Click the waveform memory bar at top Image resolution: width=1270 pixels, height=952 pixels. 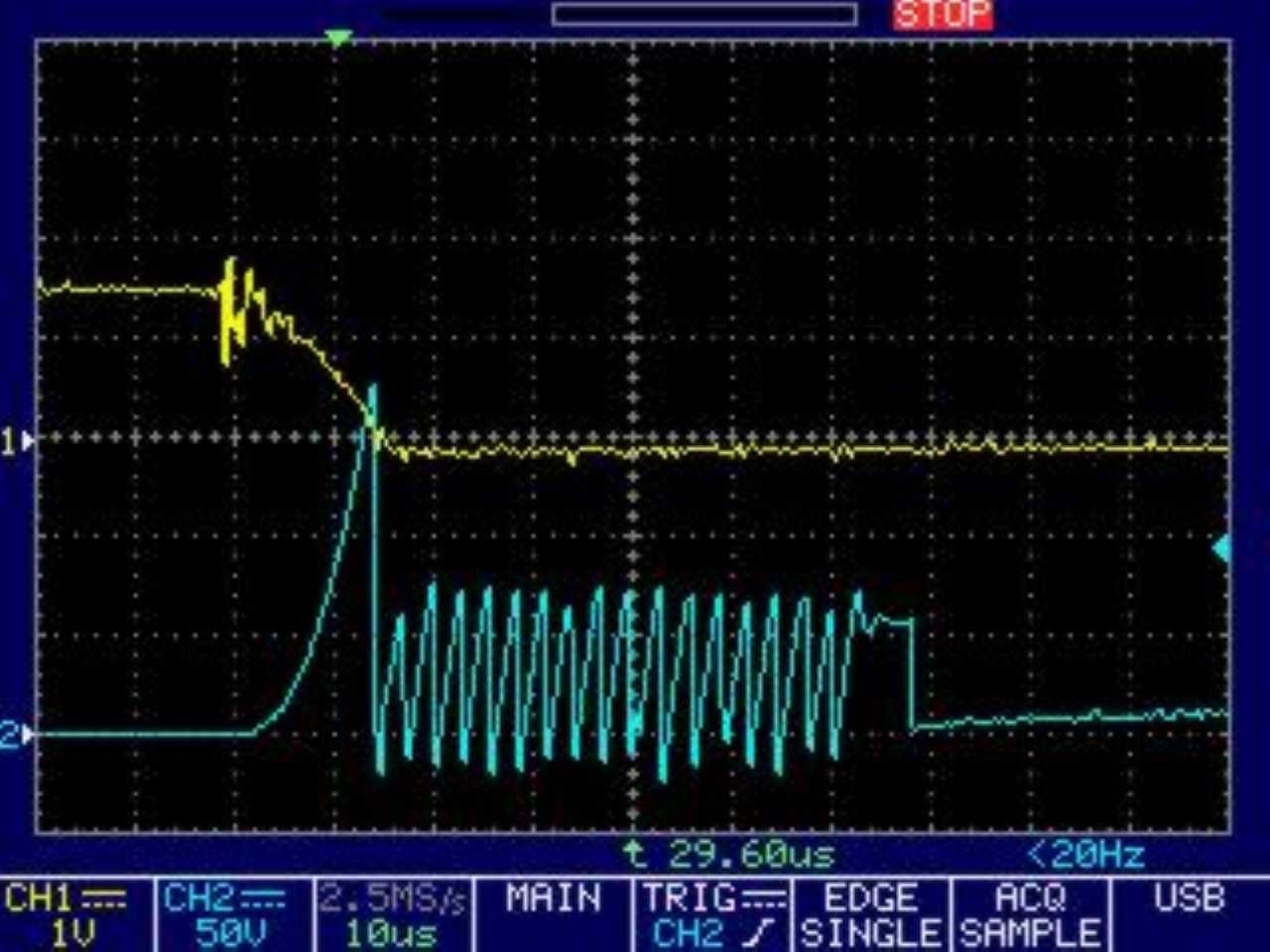tap(704, 14)
